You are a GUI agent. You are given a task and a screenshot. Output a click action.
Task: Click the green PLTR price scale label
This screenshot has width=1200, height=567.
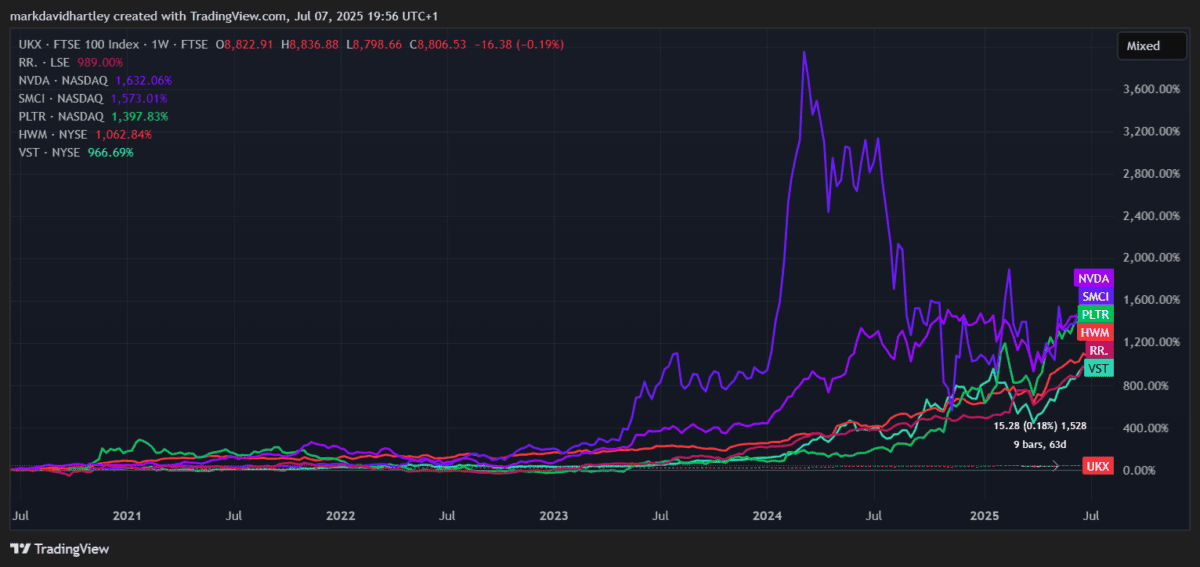(1095, 314)
